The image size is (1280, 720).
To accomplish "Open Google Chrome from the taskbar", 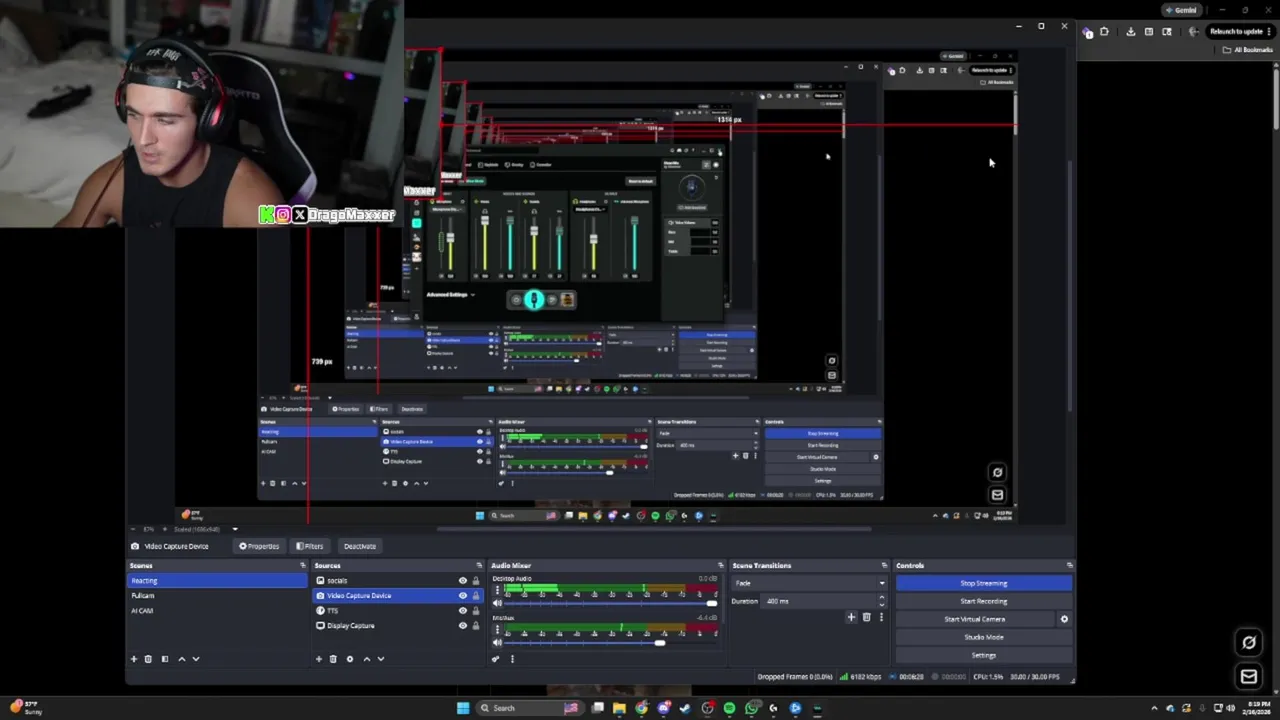I will coord(641,708).
